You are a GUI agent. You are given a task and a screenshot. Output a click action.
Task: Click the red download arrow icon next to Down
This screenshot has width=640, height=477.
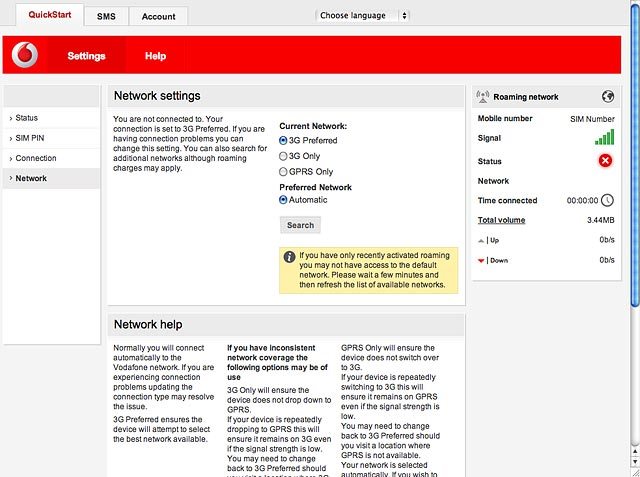[481, 261]
